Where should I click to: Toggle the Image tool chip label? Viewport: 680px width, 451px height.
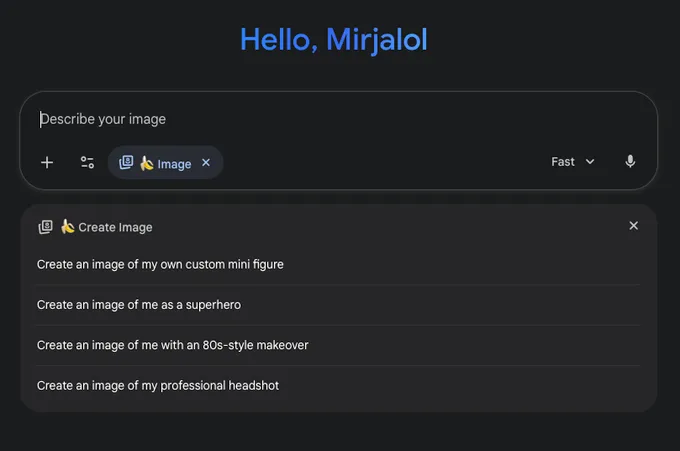click(x=174, y=164)
